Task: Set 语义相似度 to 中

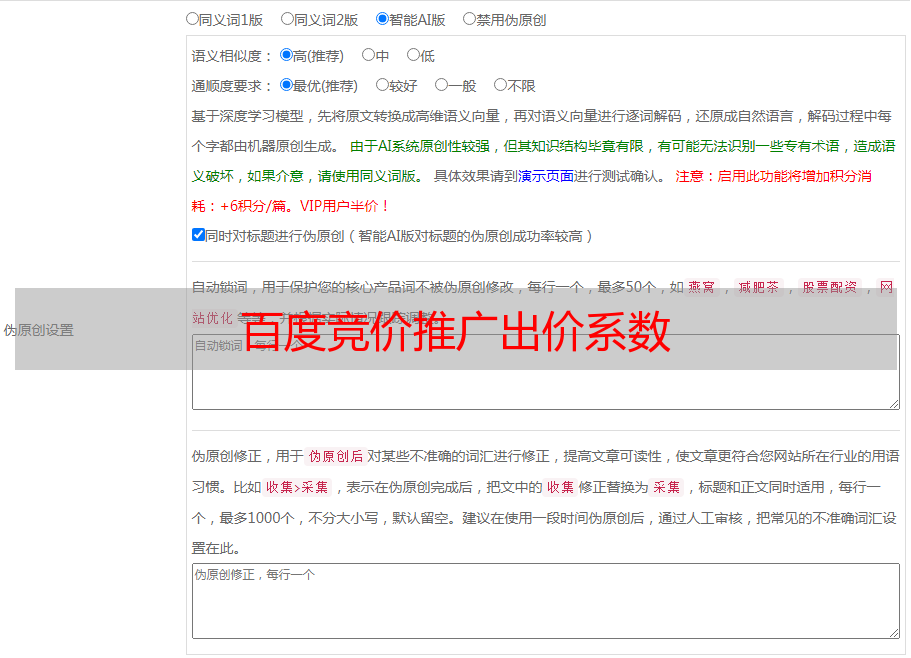Action: click(368, 55)
